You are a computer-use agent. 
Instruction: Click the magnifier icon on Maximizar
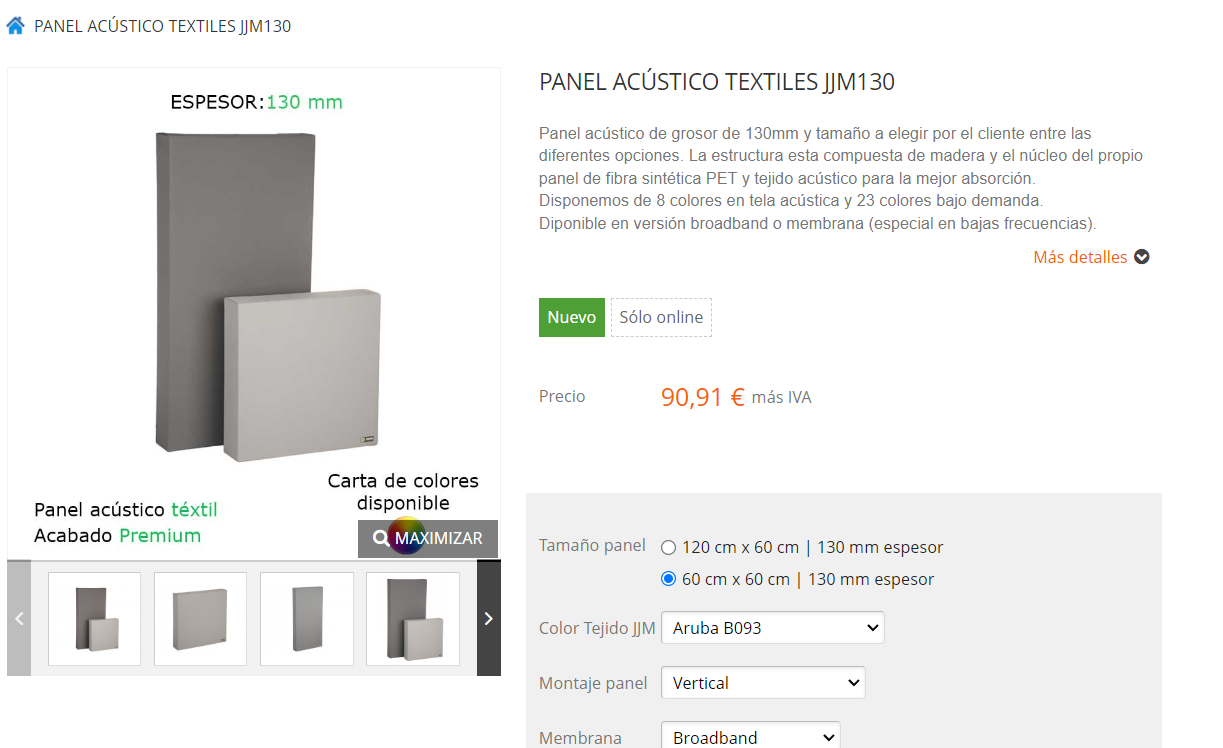380,538
